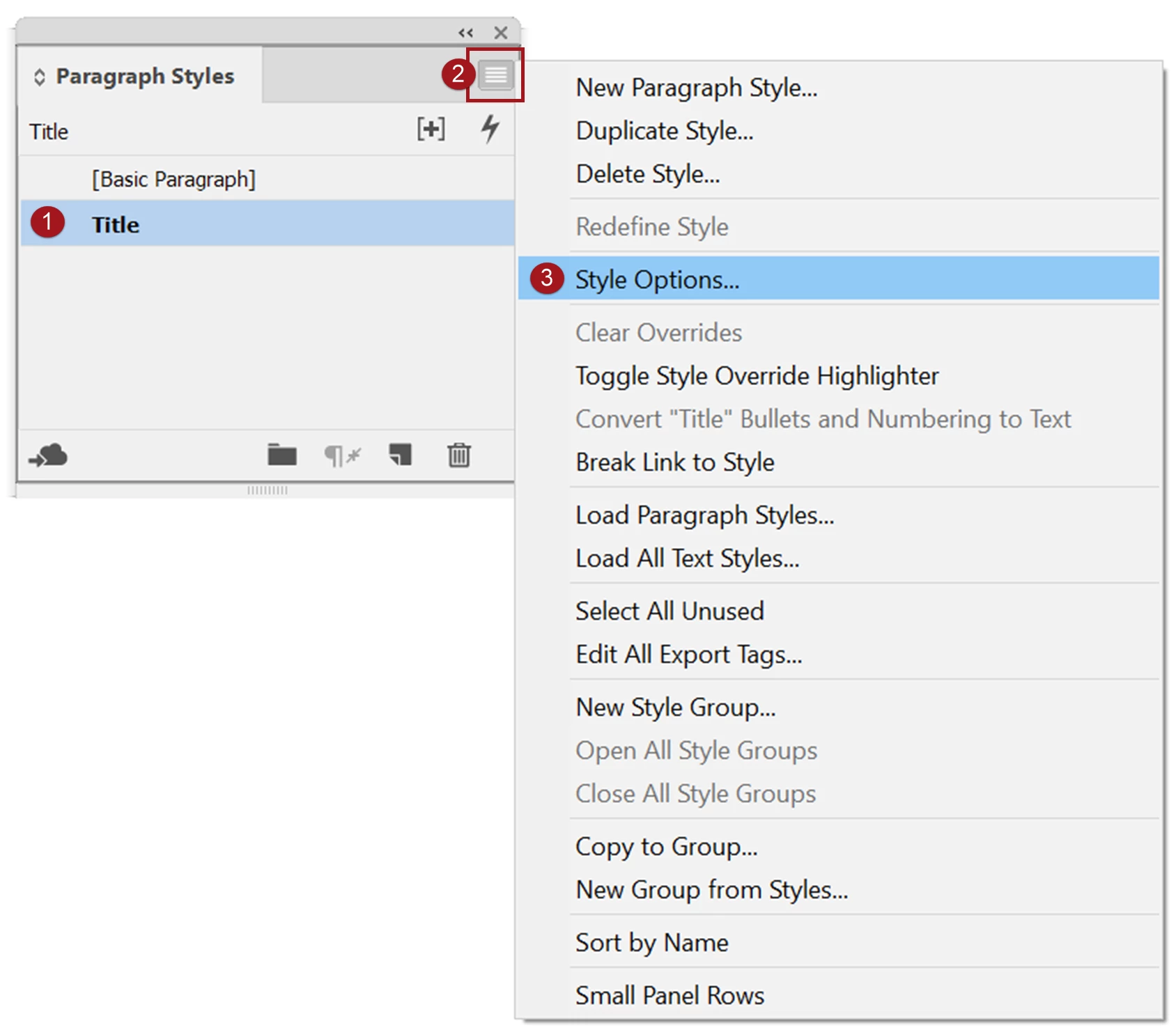Choose Load Paragraph Styles...
This screenshot has width=1176, height=1032.
(839, 515)
